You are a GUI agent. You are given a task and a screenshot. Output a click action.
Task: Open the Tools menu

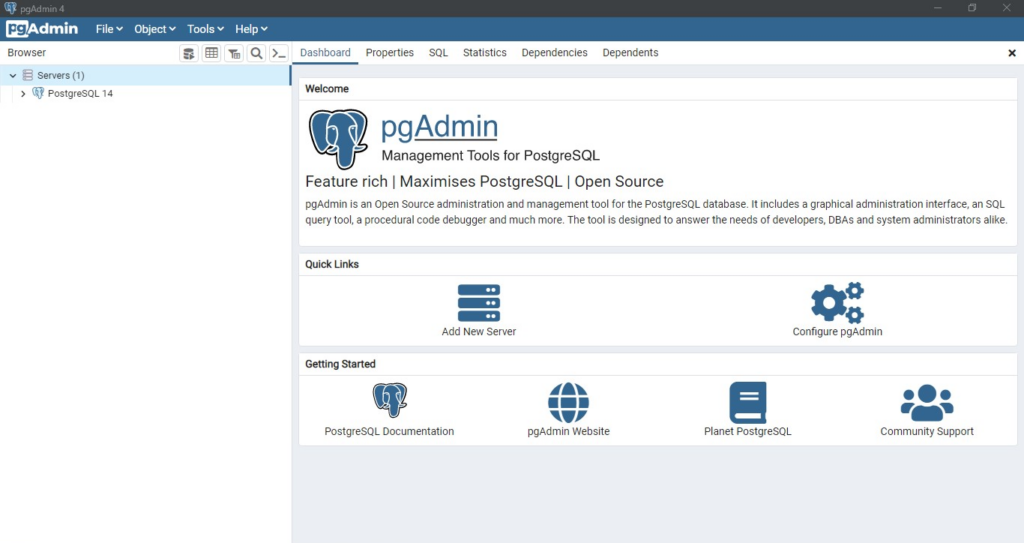205,29
